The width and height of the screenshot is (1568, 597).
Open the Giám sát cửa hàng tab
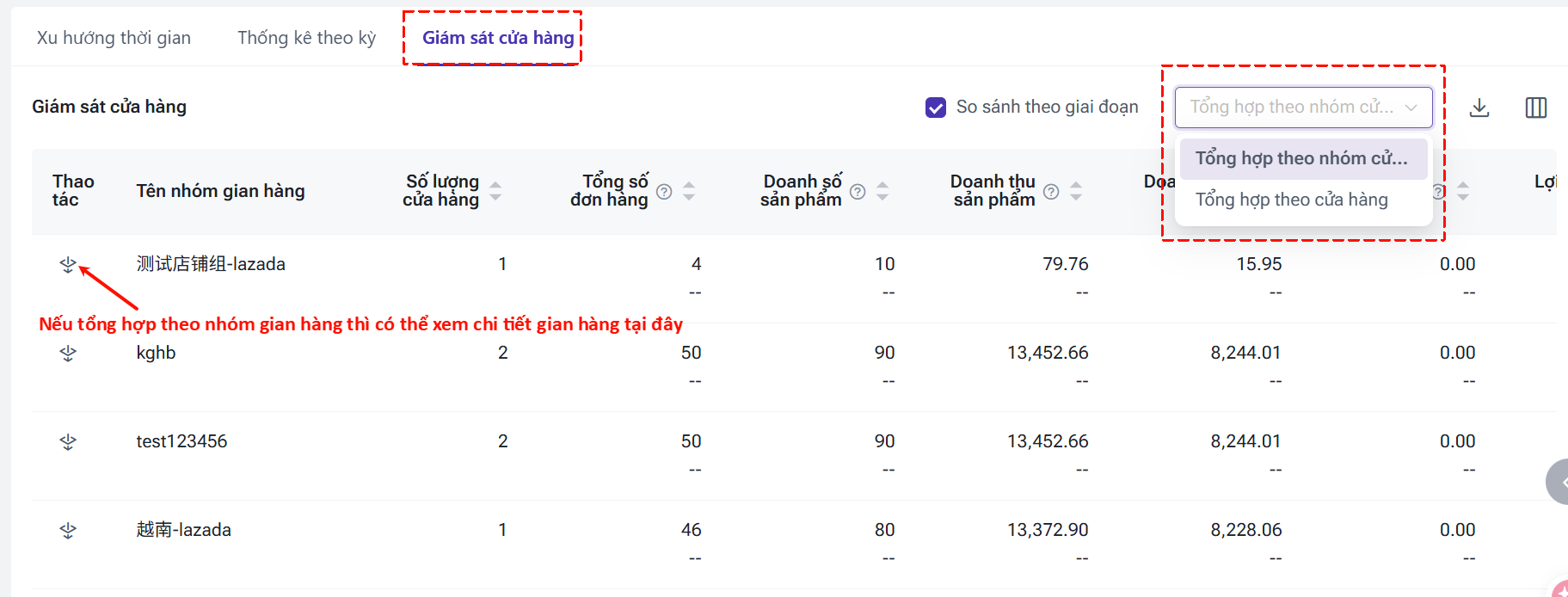click(497, 38)
